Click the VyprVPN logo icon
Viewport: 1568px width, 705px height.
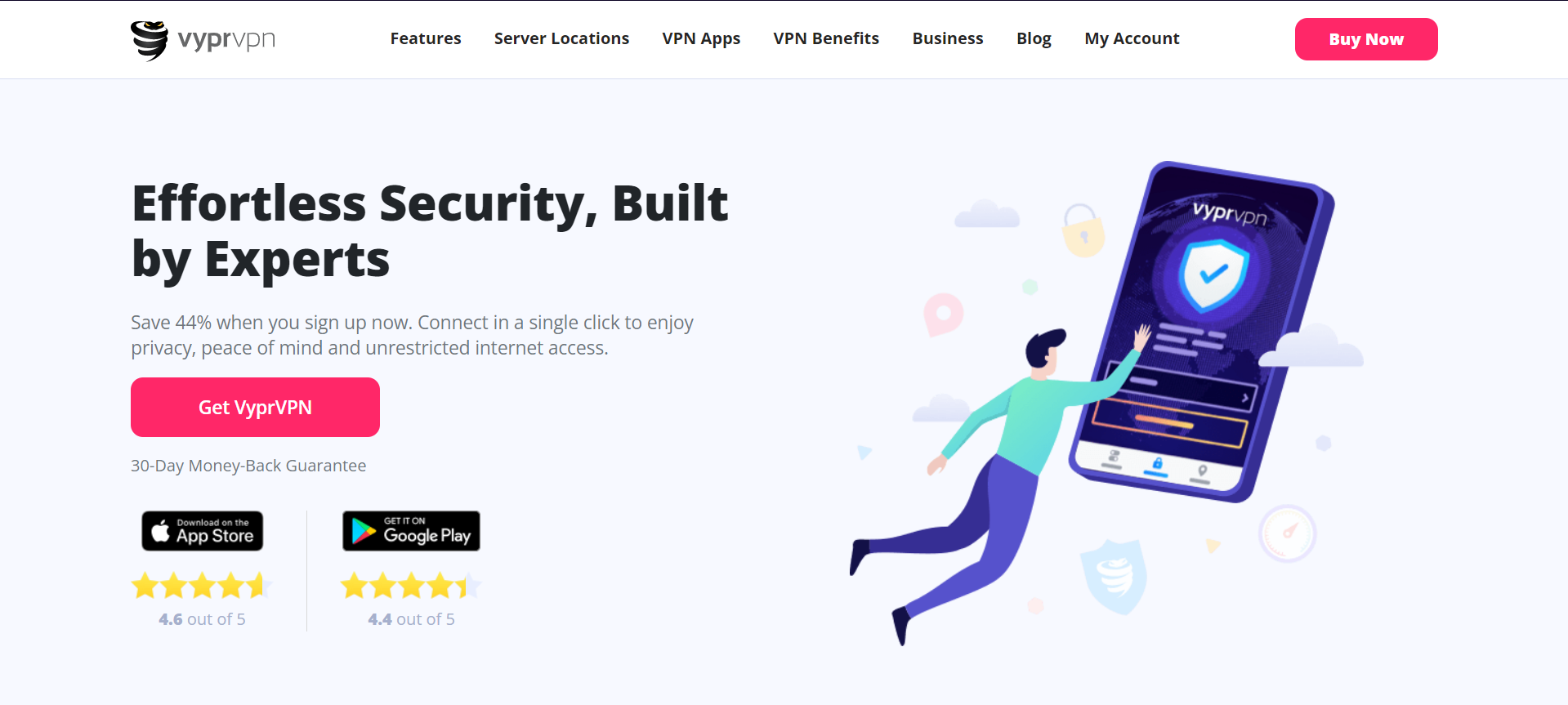point(150,40)
